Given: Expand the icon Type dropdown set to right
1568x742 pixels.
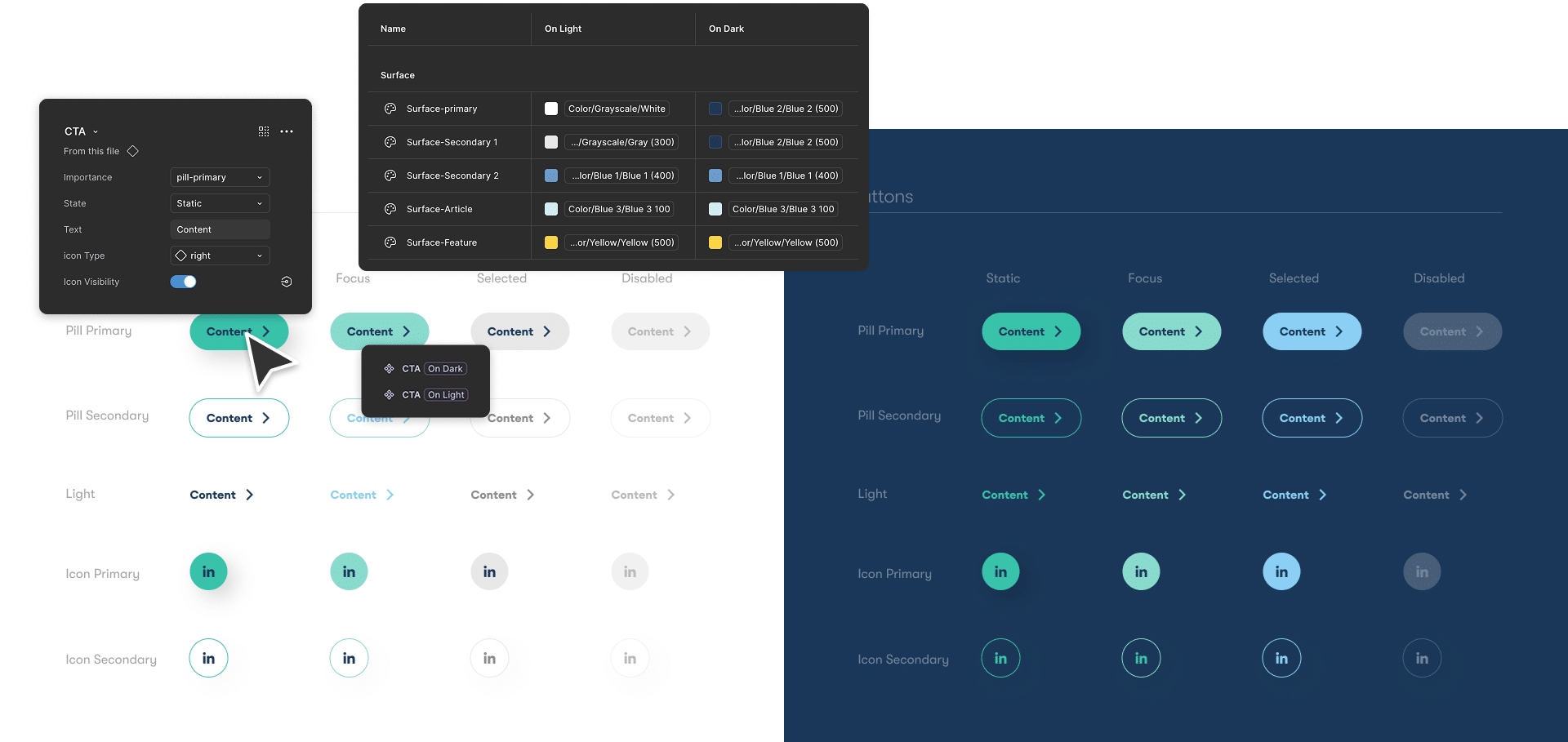Looking at the screenshot, I should pos(220,255).
